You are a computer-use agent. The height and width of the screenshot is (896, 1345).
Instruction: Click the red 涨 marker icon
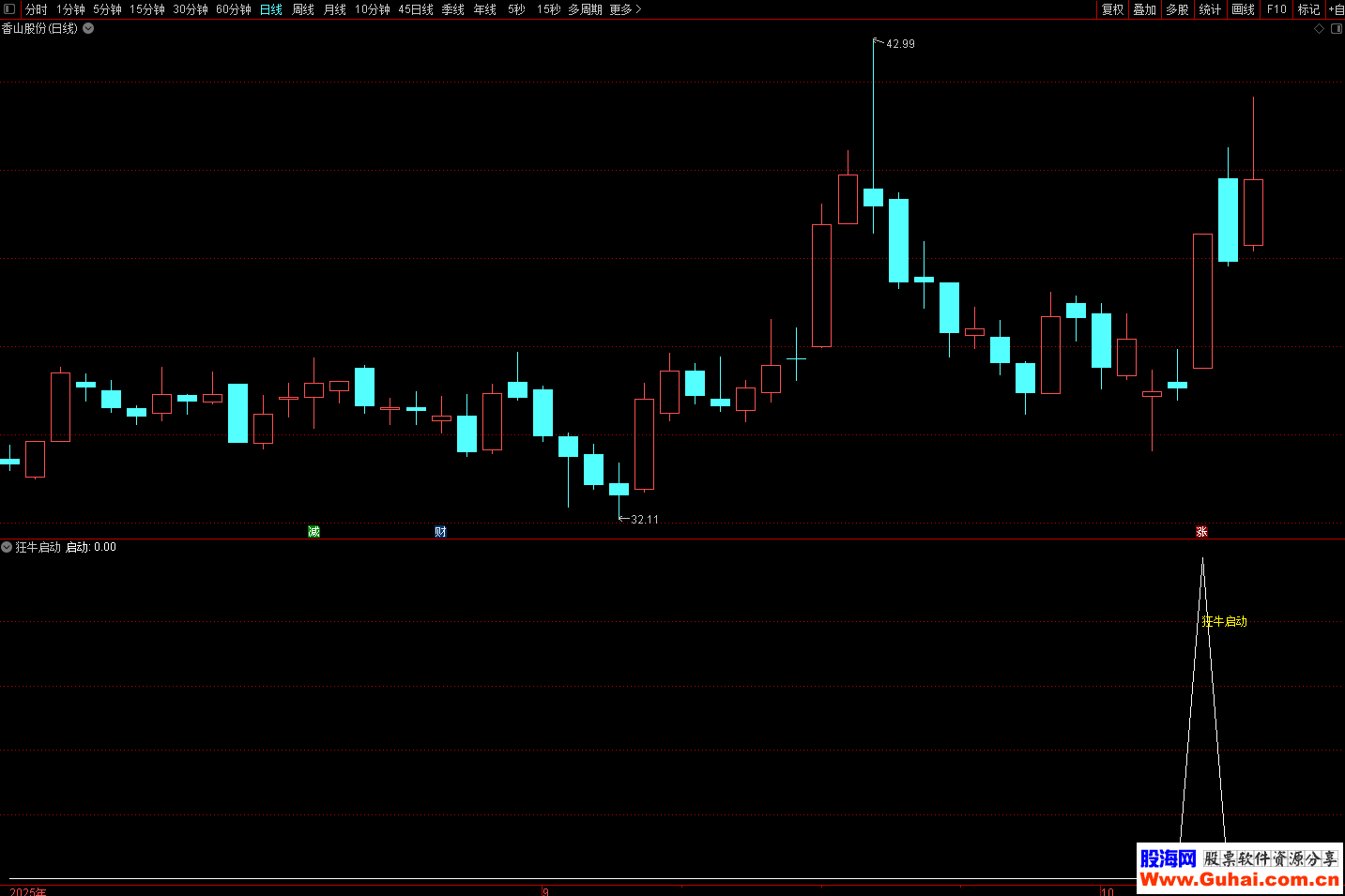(1201, 532)
